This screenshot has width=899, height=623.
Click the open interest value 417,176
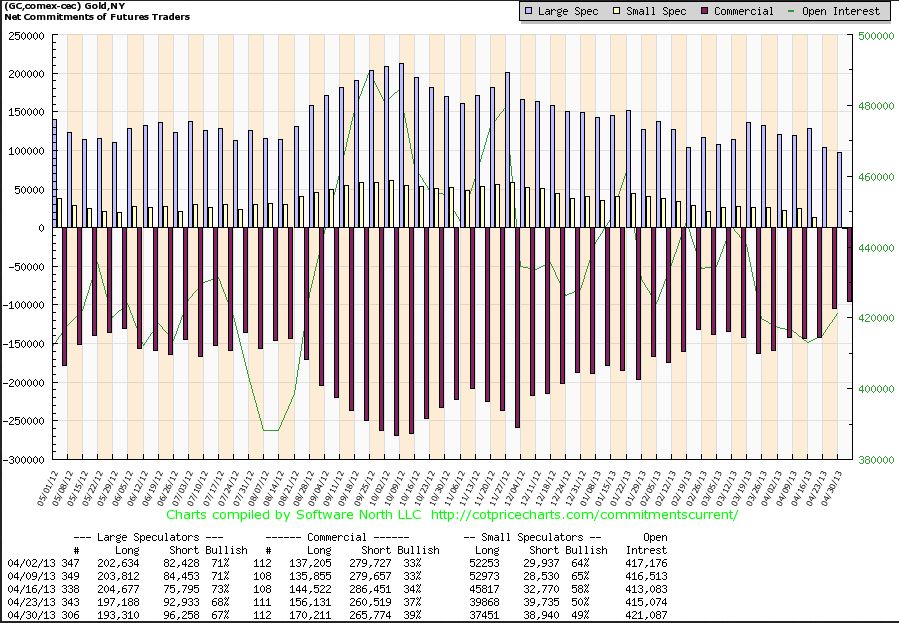tap(646, 563)
